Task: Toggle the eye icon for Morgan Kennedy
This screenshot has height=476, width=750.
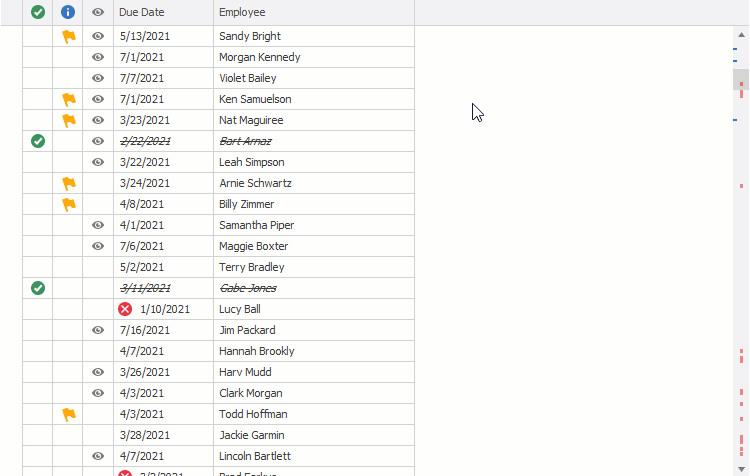Action: click(x=98, y=57)
